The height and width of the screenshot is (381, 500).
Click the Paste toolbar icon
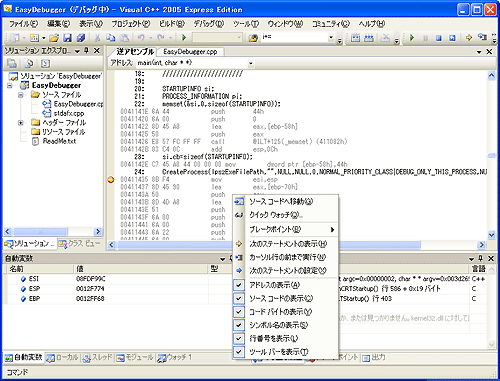(124, 38)
